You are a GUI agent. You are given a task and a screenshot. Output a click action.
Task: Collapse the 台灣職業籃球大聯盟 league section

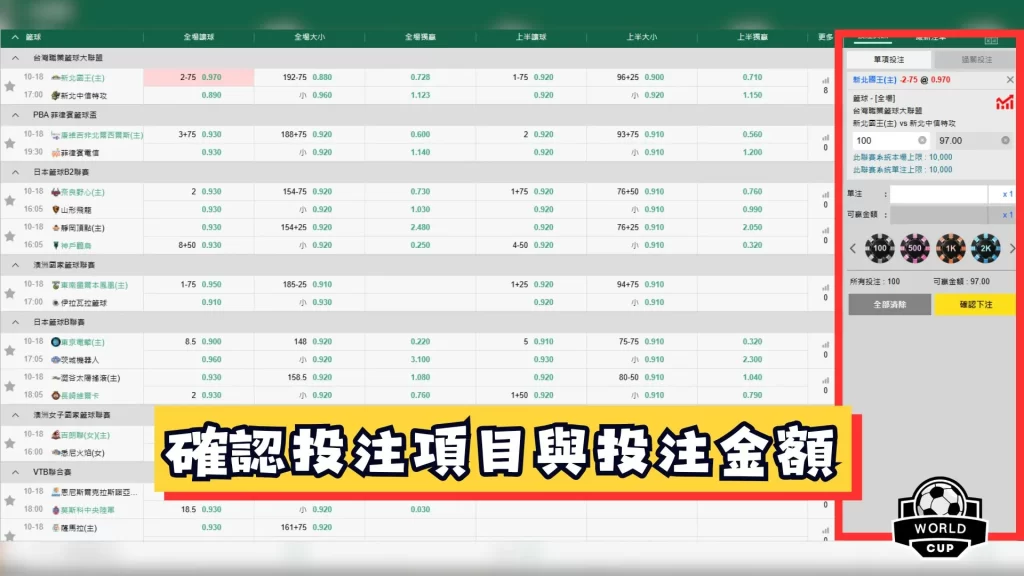click(15, 56)
